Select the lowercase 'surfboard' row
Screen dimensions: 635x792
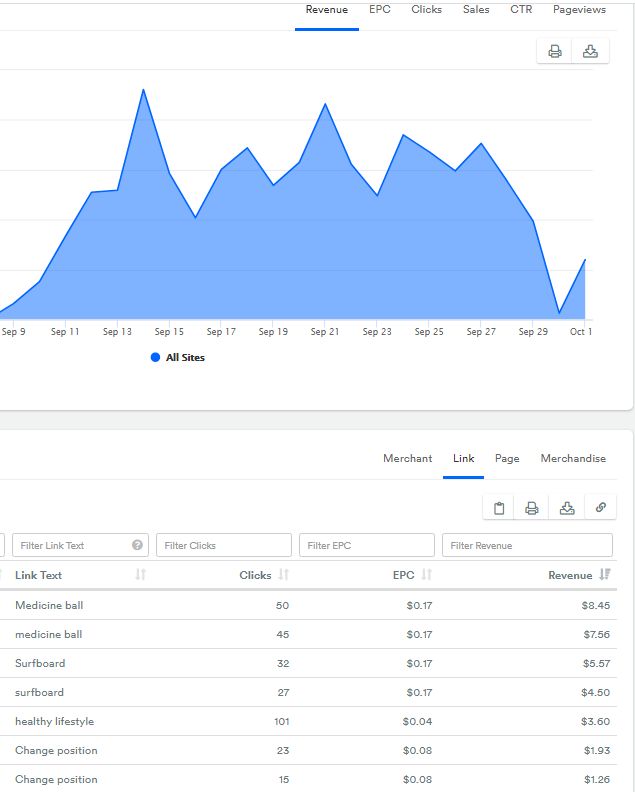[x=308, y=692]
